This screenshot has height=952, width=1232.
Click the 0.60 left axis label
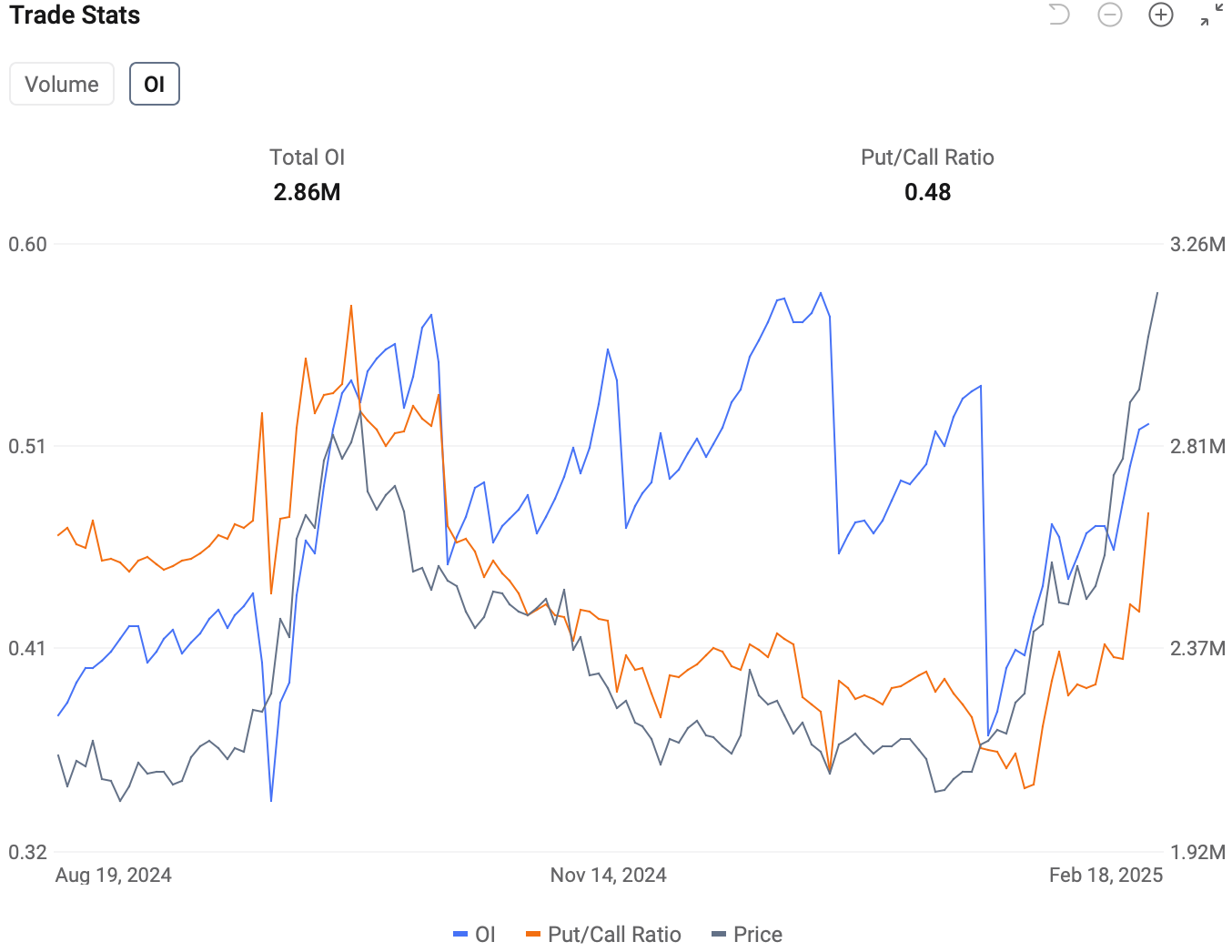click(27, 244)
